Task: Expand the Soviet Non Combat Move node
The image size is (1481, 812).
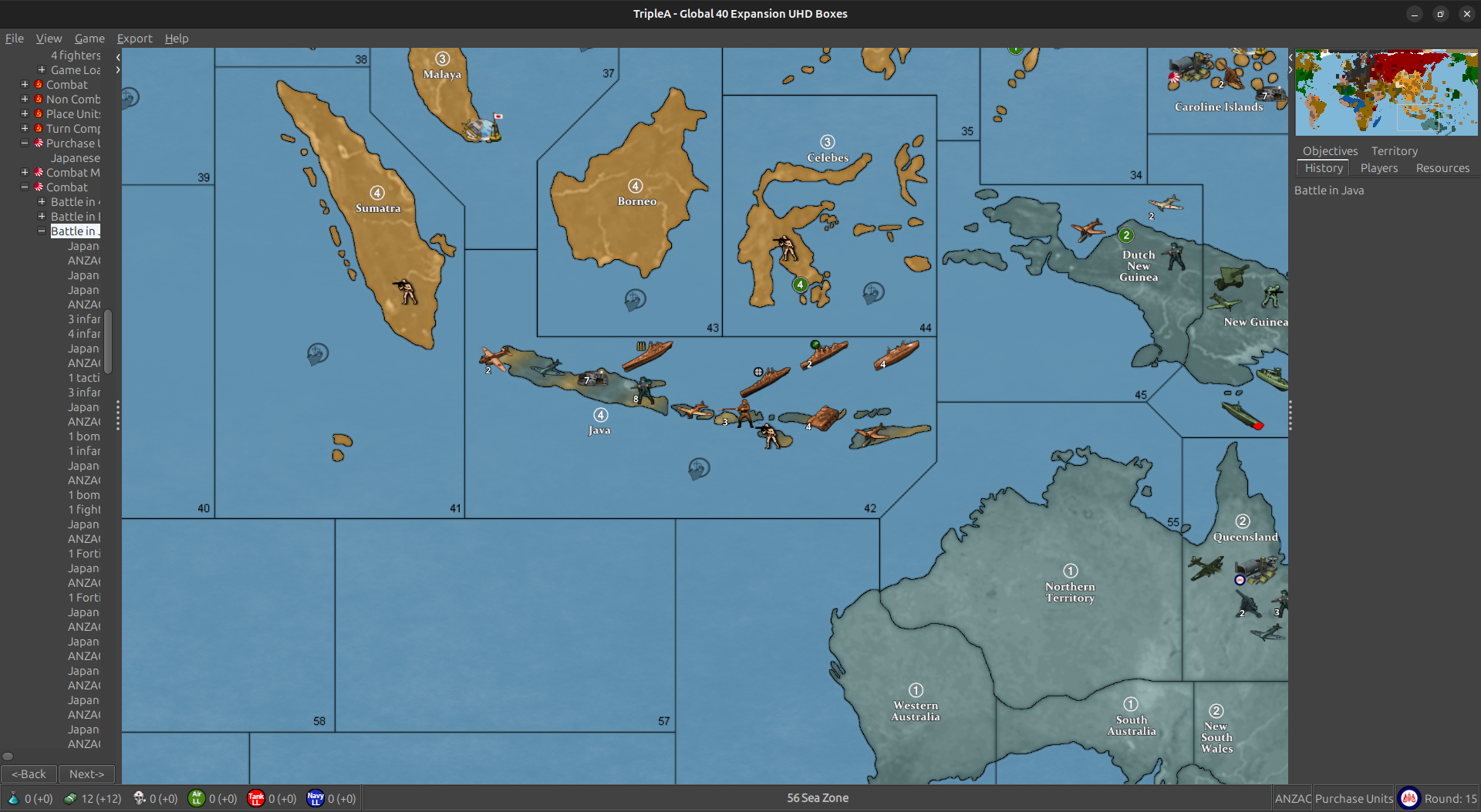Action: coord(25,99)
